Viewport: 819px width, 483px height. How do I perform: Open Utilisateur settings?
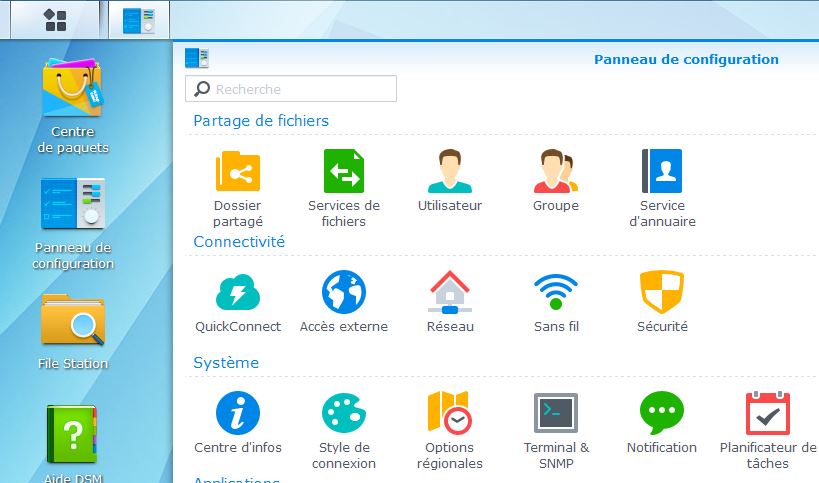point(450,181)
